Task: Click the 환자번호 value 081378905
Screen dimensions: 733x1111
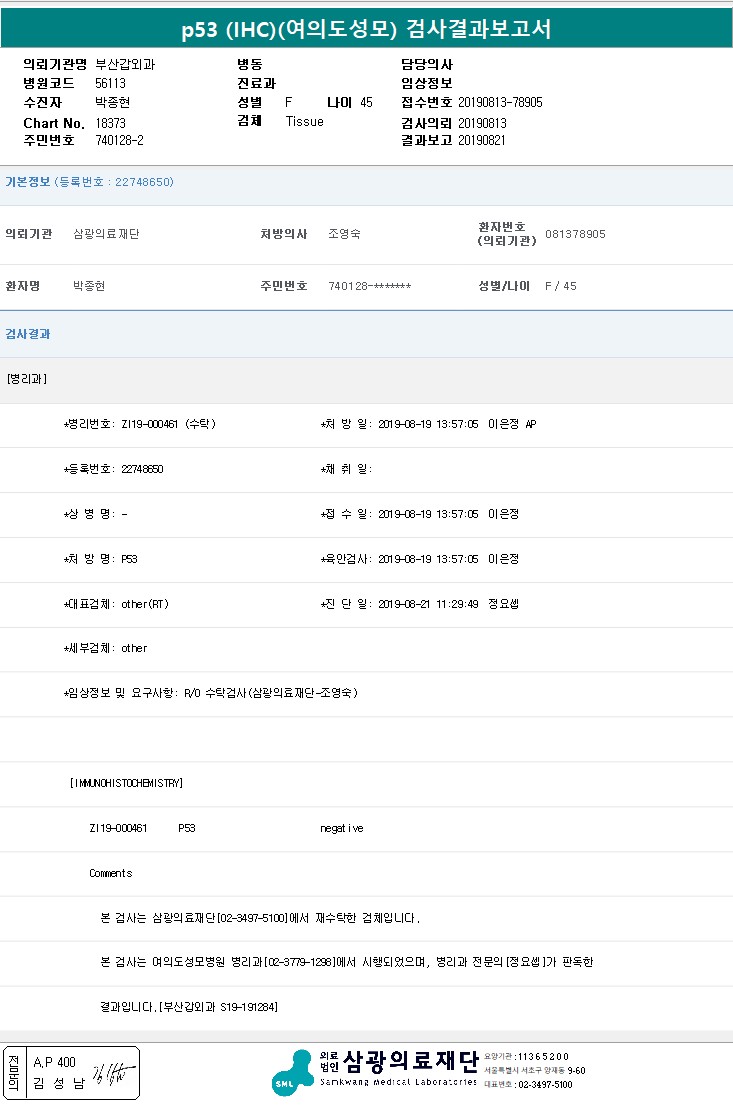Action: (x=575, y=234)
